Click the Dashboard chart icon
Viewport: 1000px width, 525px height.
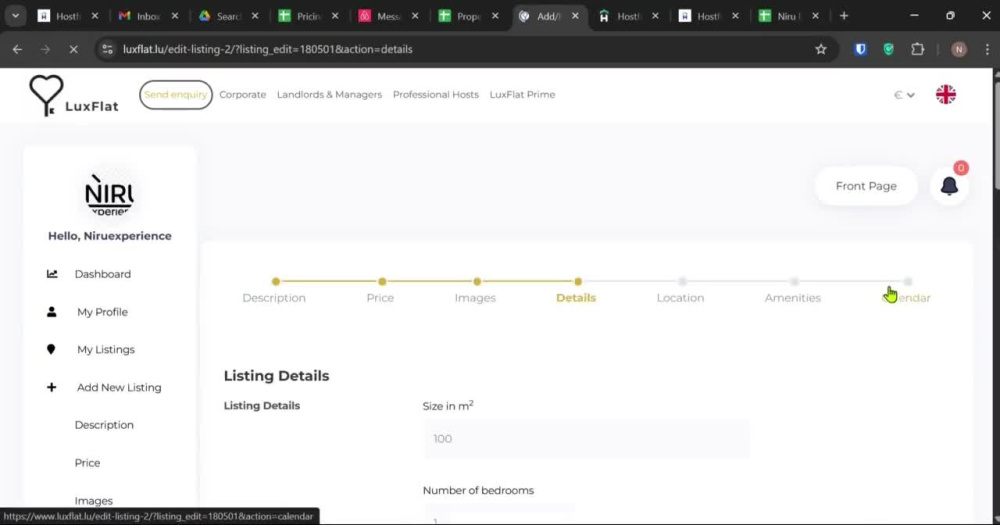click(52, 274)
